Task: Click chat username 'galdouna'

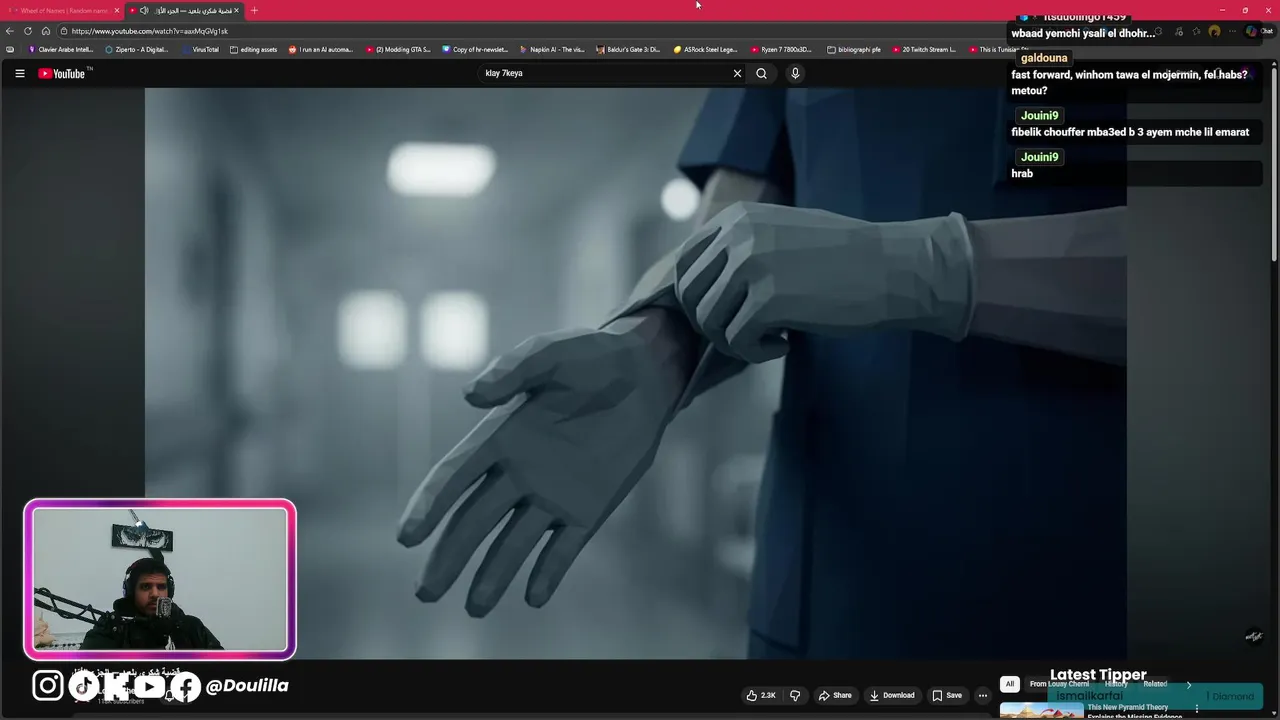Action: (1044, 58)
